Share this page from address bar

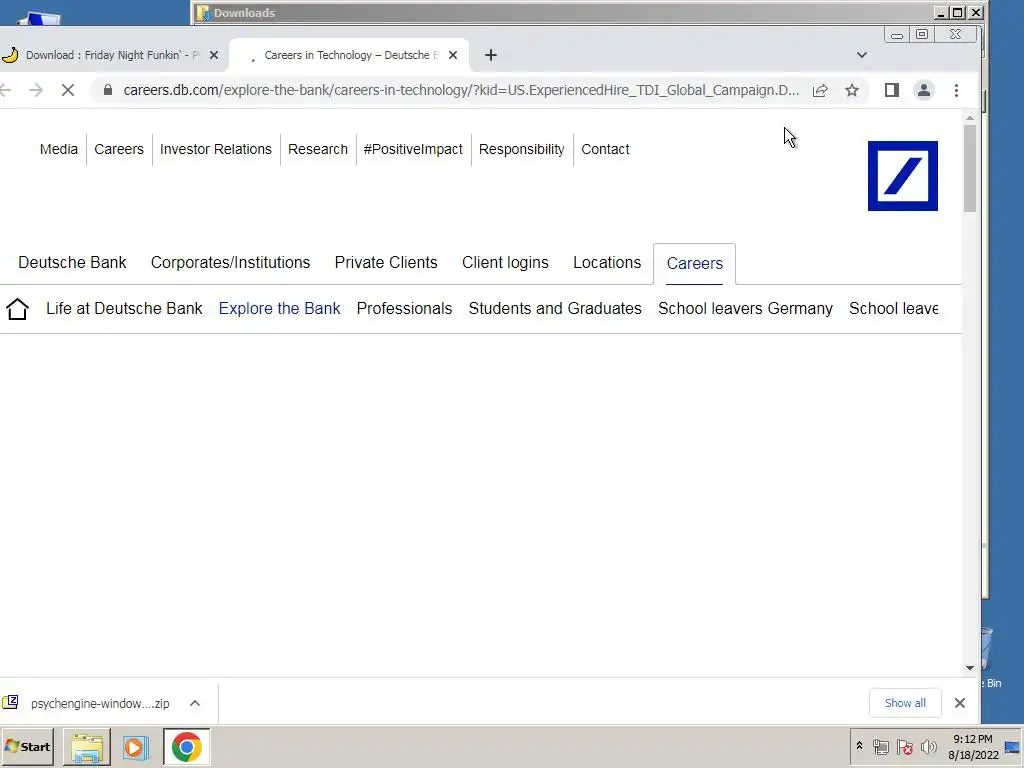(820, 90)
